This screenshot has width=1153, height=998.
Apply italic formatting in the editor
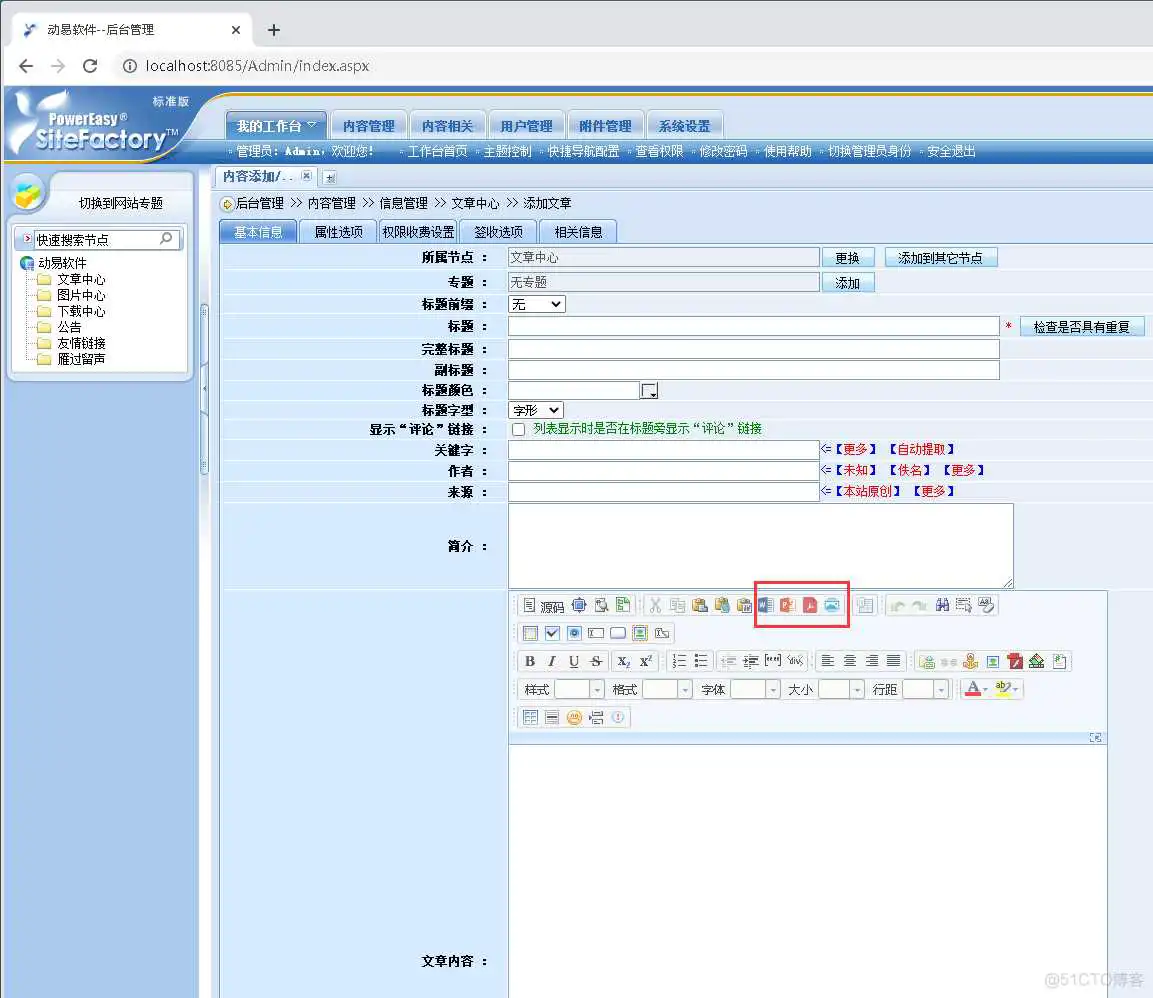click(x=552, y=661)
